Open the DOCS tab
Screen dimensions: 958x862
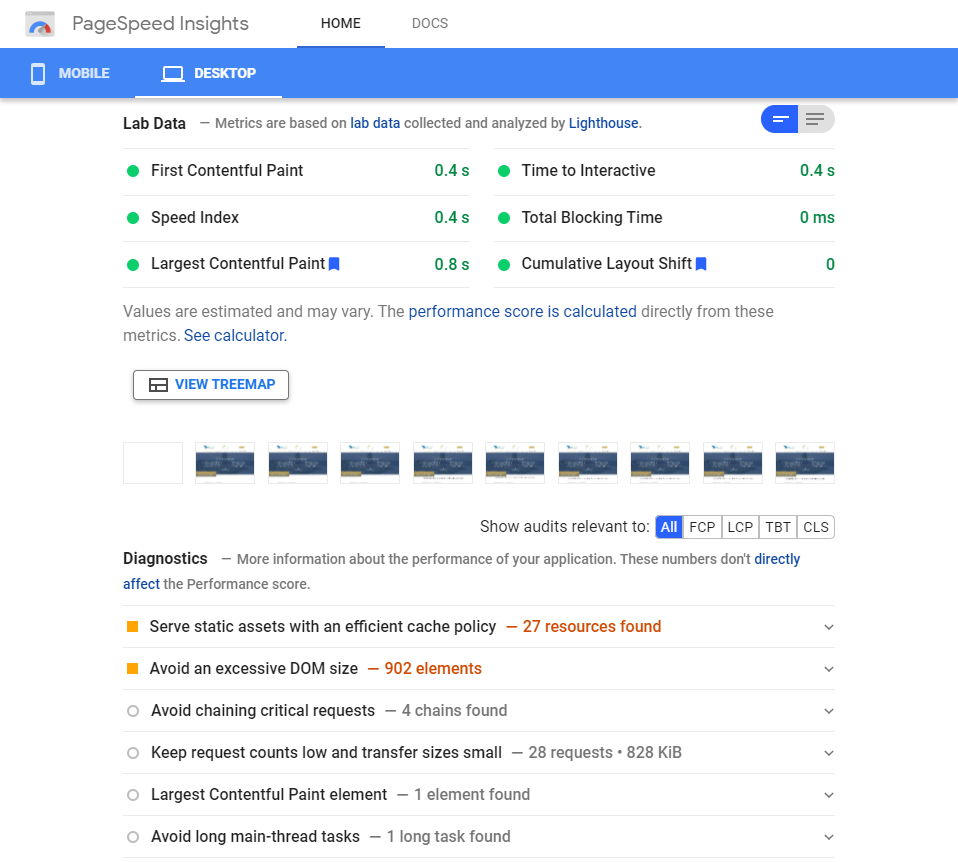tap(430, 23)
